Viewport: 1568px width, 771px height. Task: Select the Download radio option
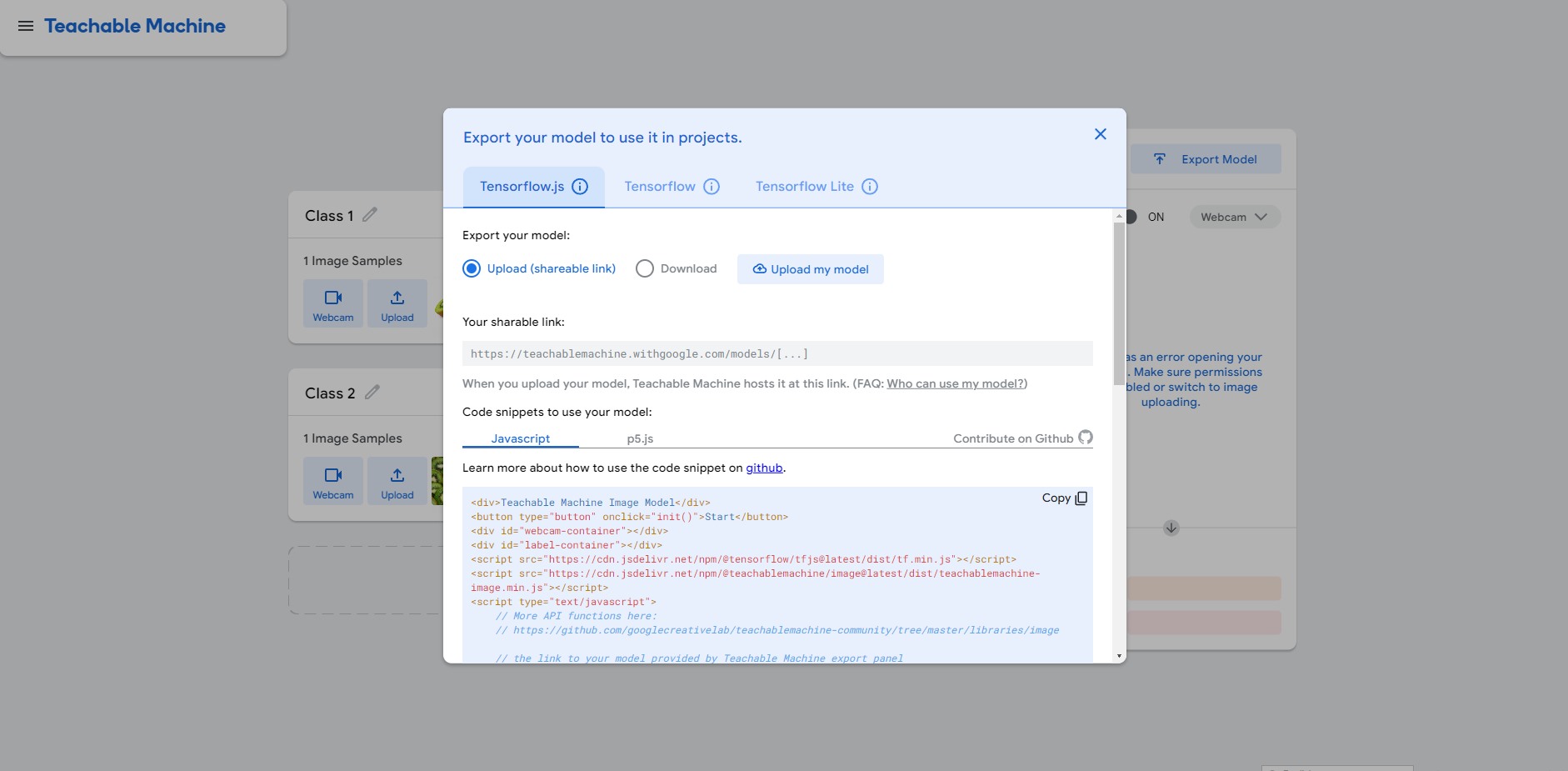[x=645, y=268]
